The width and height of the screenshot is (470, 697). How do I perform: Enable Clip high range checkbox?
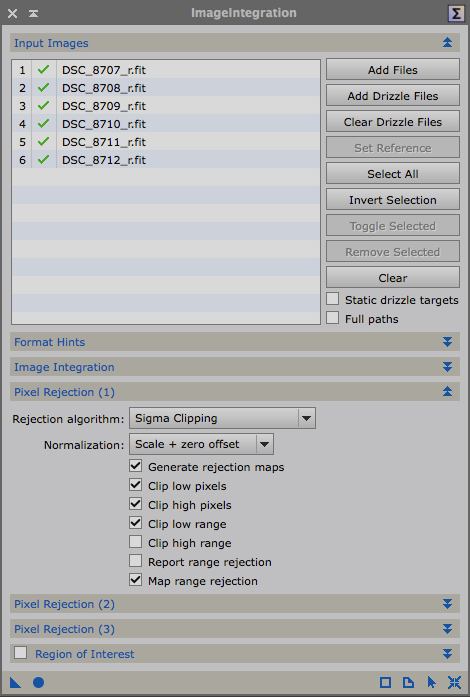tap(136, 542)
